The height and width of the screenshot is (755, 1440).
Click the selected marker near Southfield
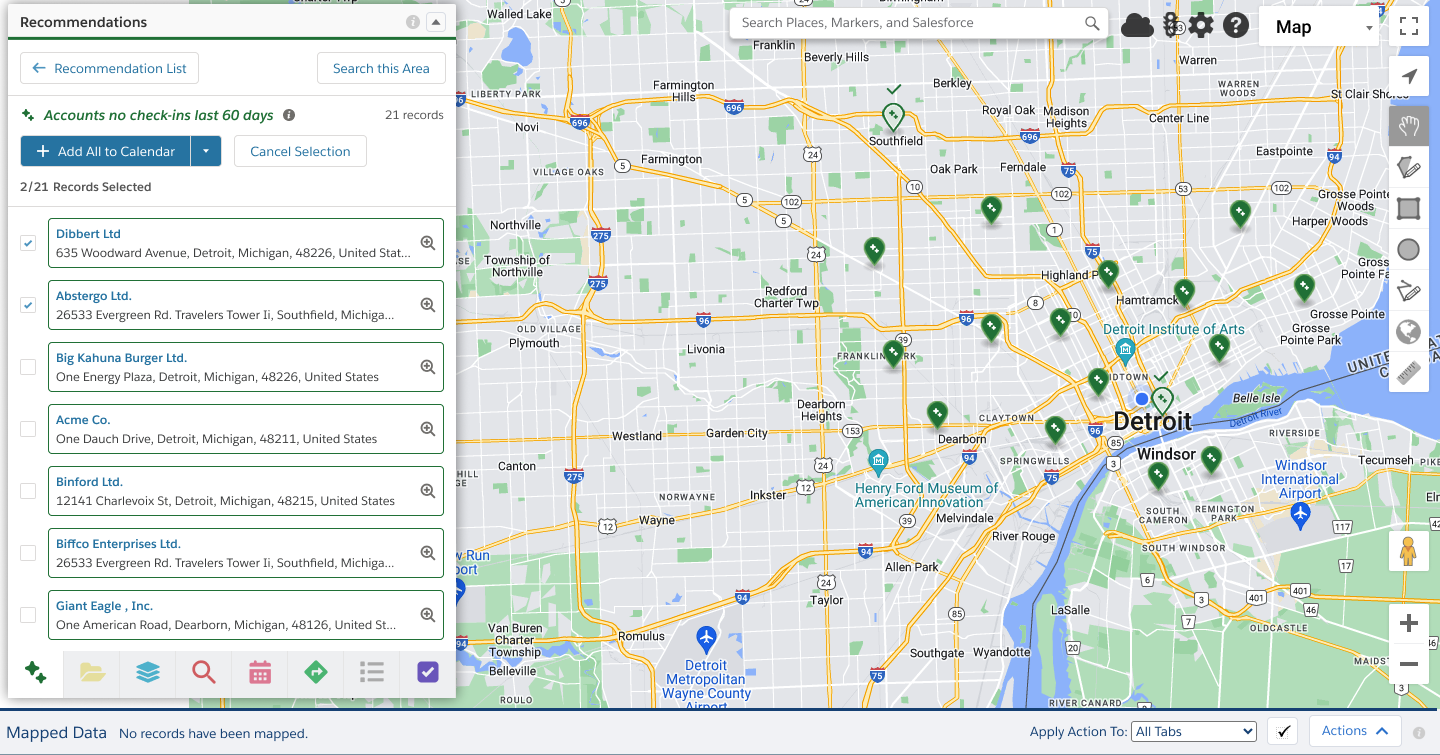tap(893, 118)
